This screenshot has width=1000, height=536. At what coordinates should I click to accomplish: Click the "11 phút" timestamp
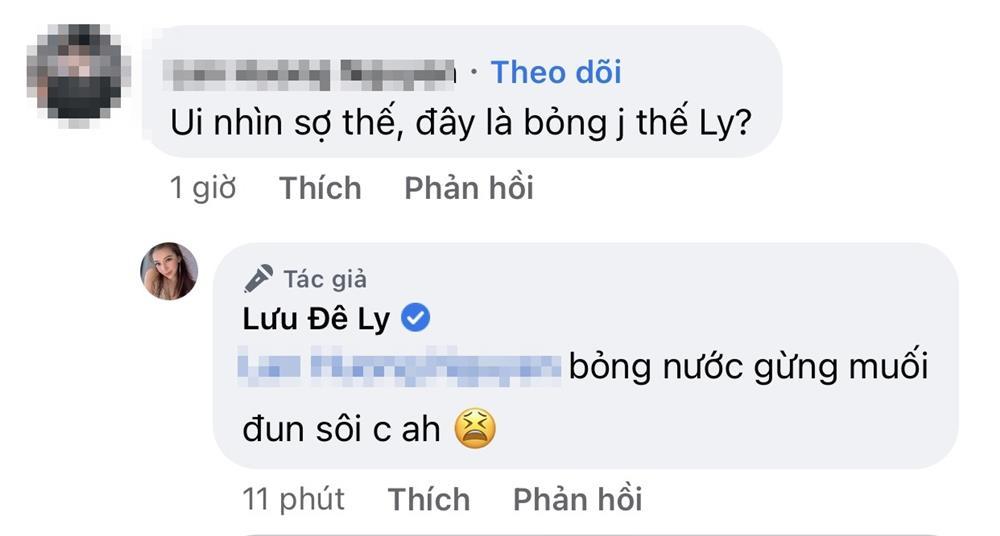[x=293, y=498]
